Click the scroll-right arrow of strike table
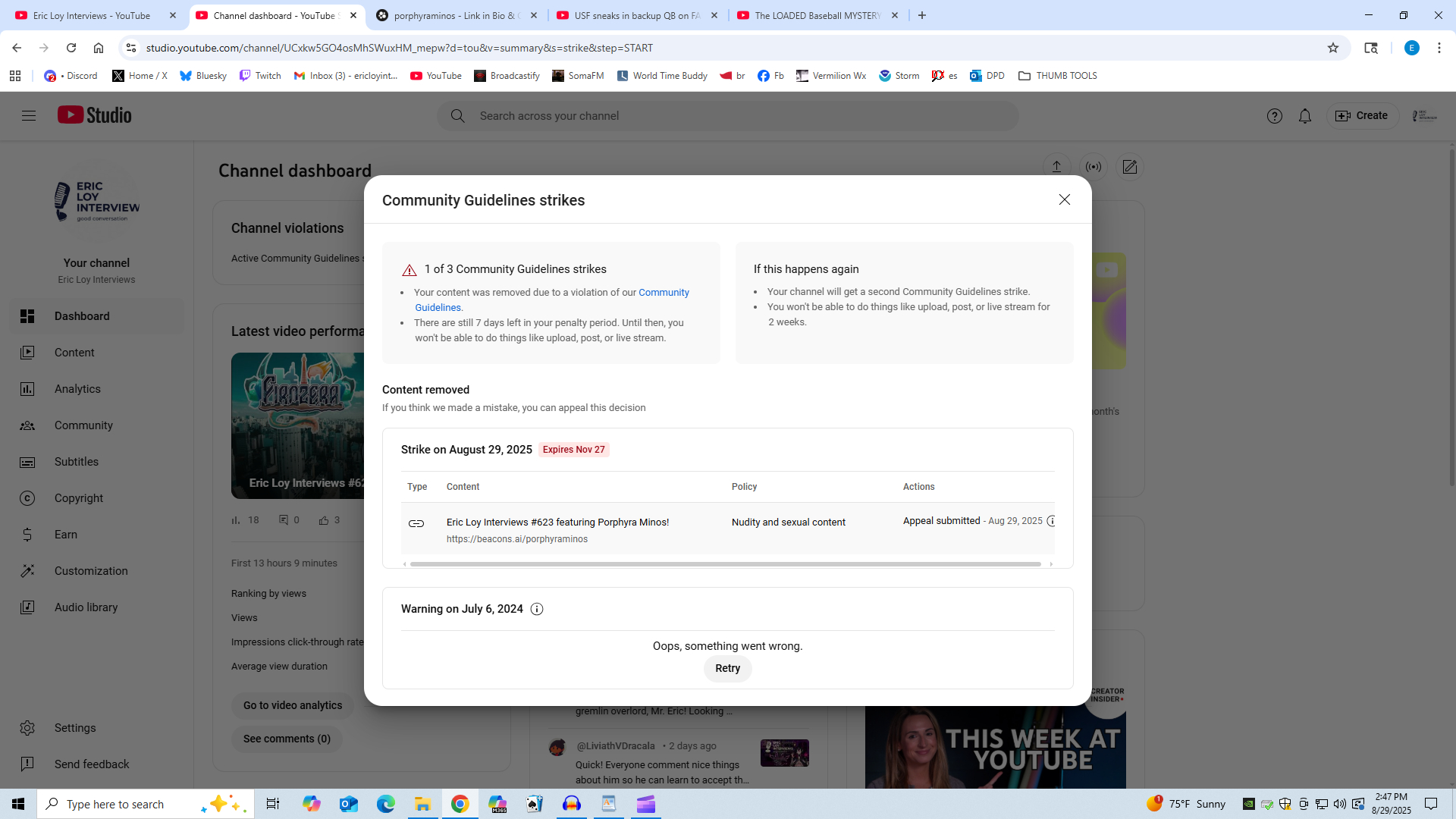Viewport: 1456px width, 819px height. coord(1051,564)
